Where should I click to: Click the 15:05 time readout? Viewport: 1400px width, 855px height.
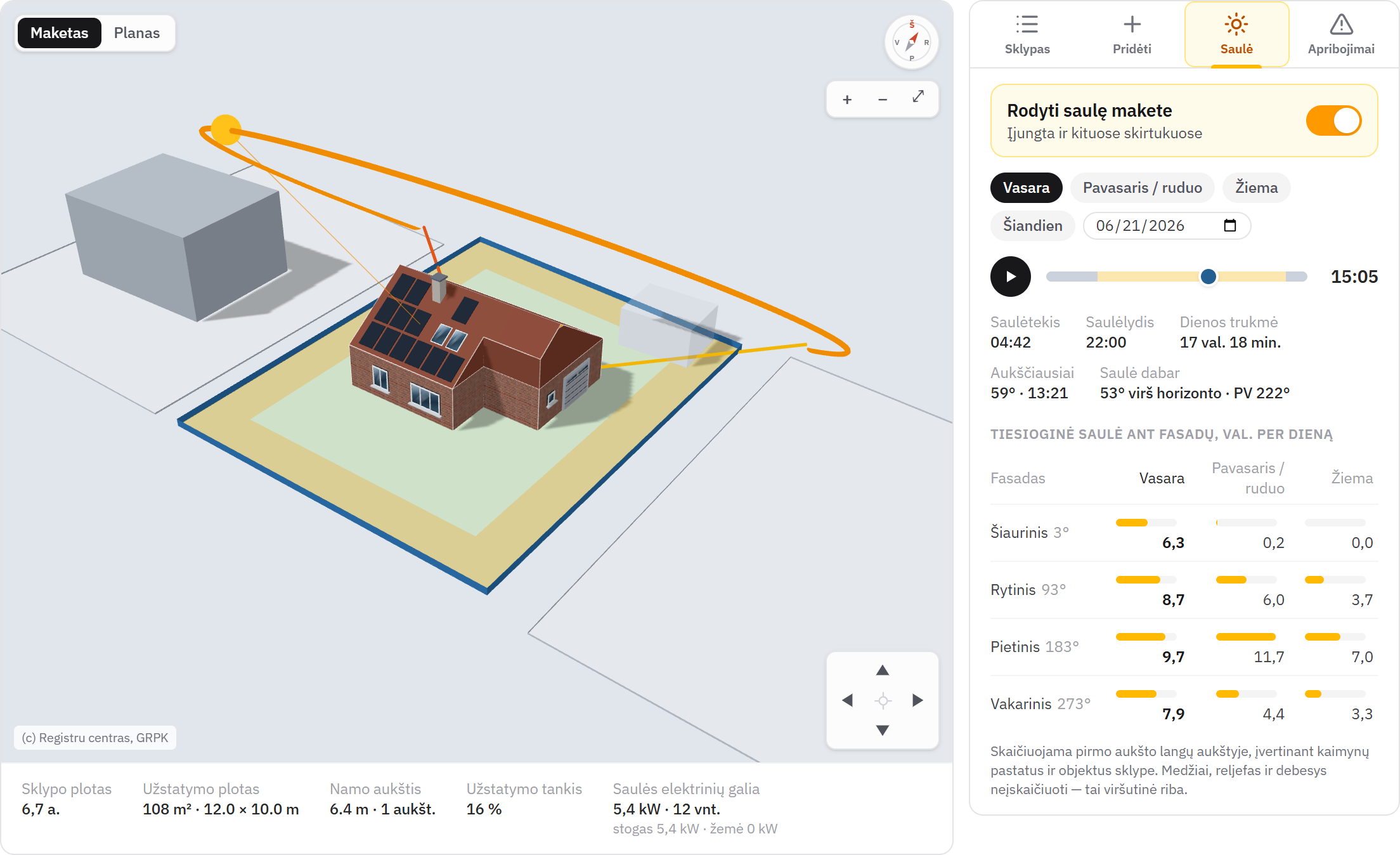click(1354, 277)
